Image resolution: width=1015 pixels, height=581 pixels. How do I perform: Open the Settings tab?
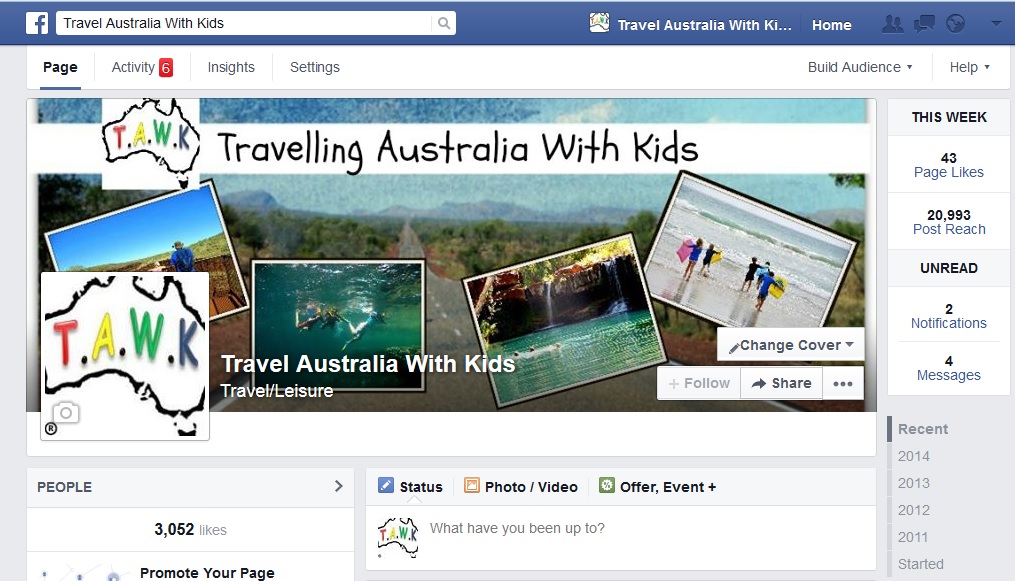point(315,67)
